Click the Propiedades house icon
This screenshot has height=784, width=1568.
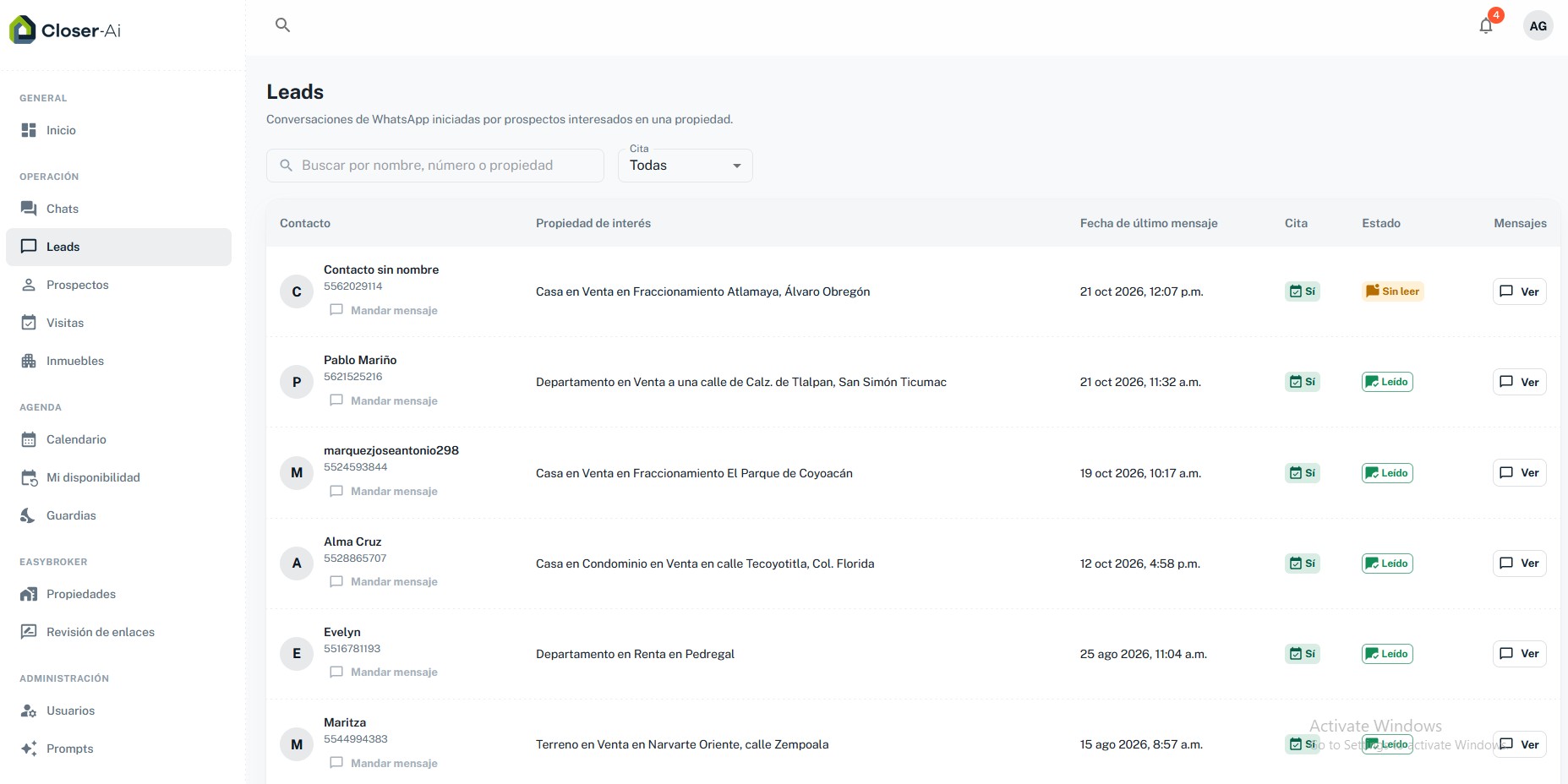pos(29,594)
